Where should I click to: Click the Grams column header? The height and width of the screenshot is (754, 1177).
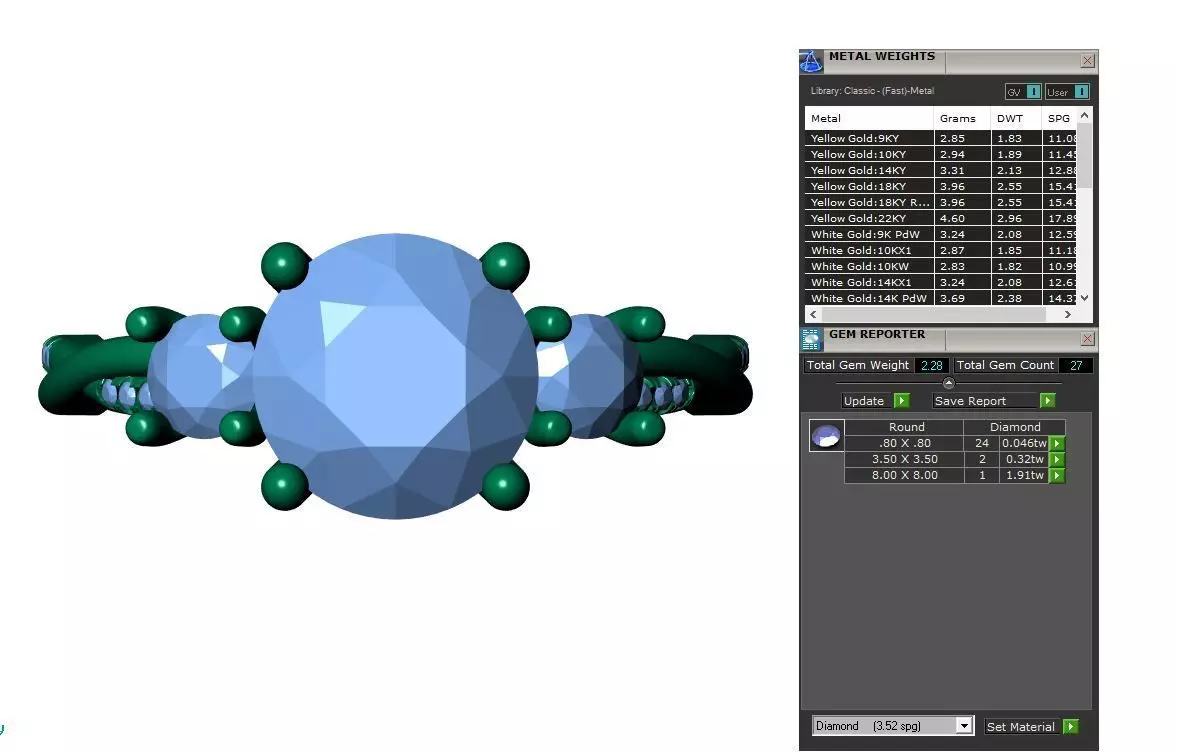[x=962, y=118]
